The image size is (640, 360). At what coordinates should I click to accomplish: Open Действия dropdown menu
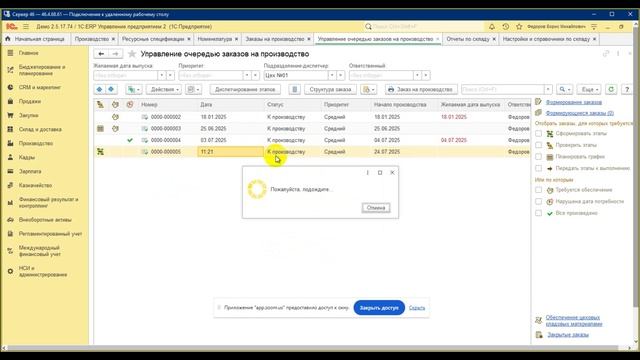click(164, 89)
